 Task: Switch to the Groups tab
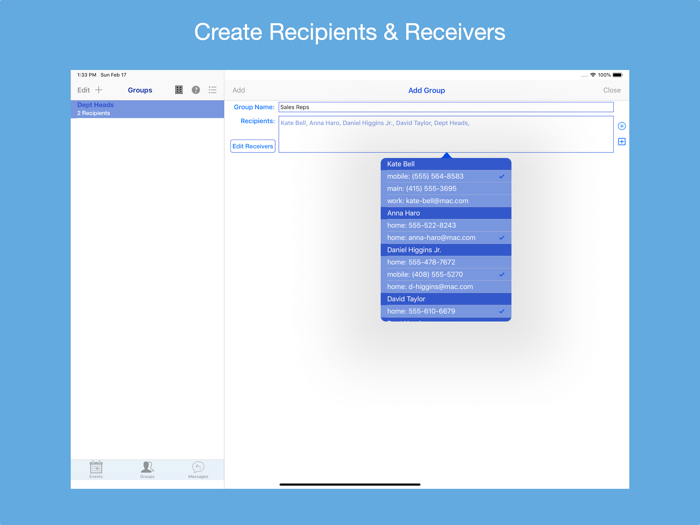147,470
